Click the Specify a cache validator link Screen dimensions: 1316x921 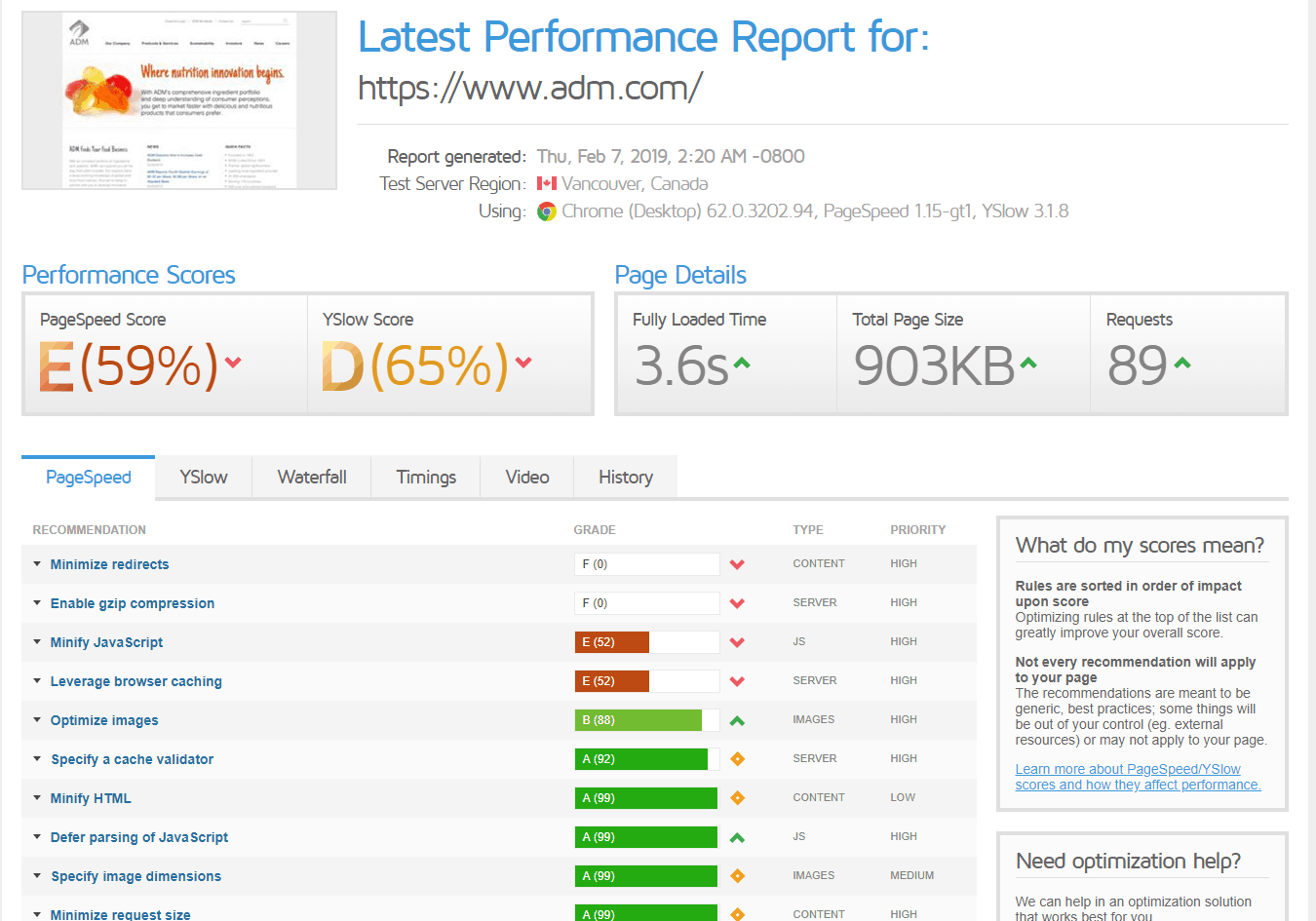coord(132,759)
